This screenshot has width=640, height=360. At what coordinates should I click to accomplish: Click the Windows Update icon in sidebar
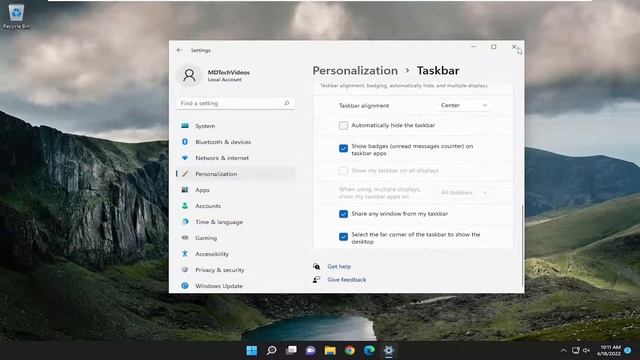[x=185, y=286]
